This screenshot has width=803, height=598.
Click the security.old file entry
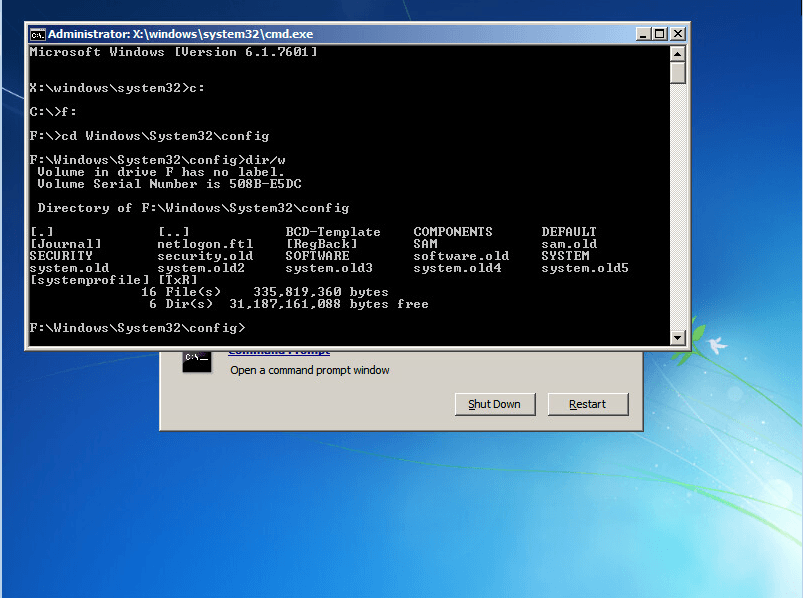(x=205, y=256)
